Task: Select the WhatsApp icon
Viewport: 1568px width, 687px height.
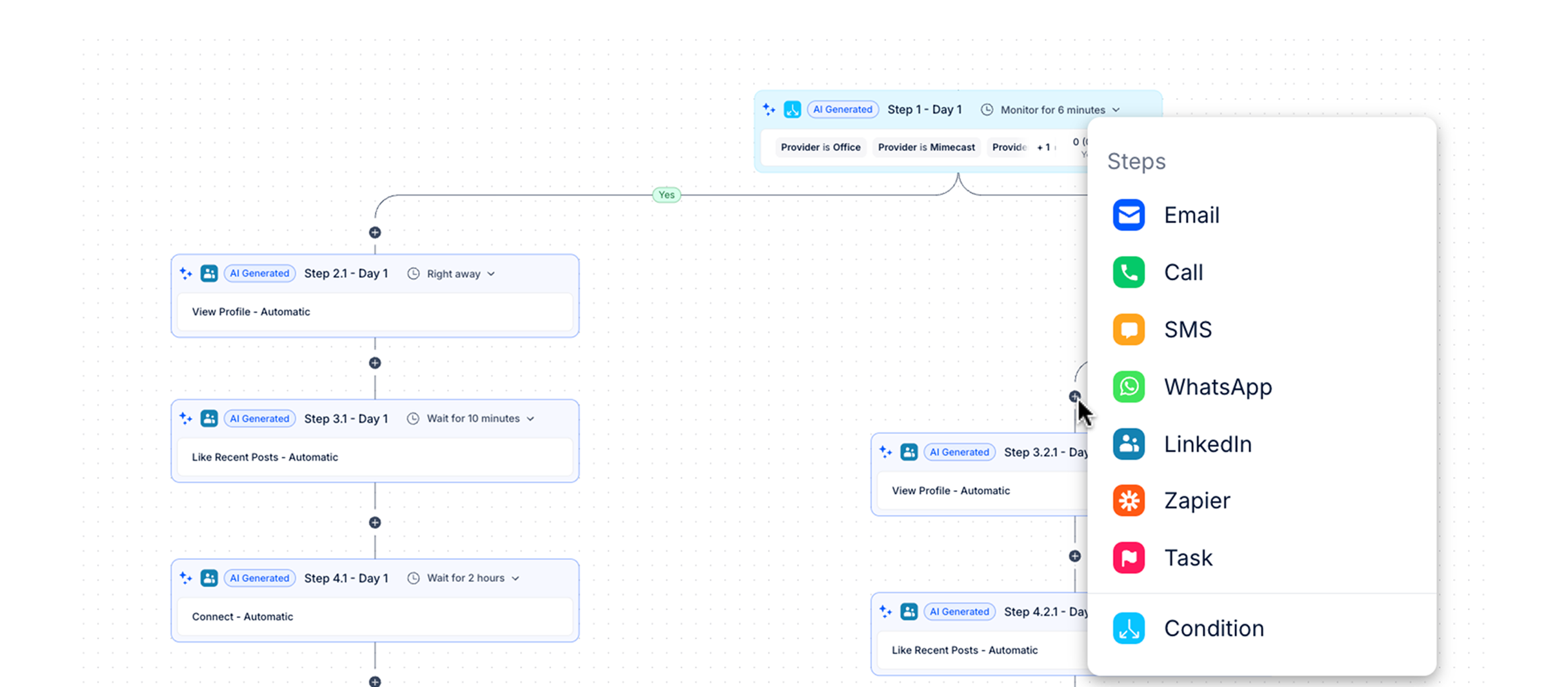Action: click(1129, 386)
